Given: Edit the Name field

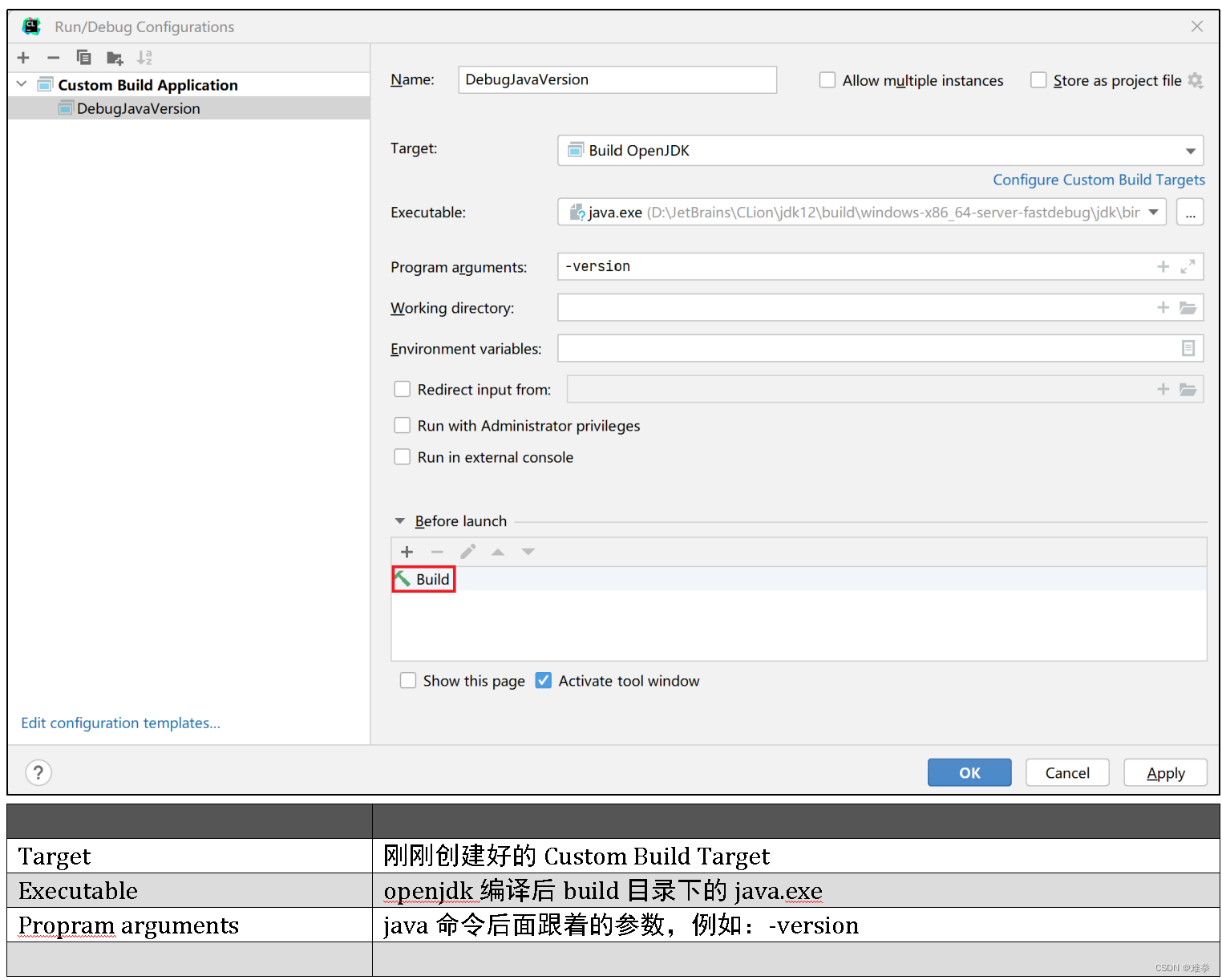Looking at the screenshot, I should point(617,79).
